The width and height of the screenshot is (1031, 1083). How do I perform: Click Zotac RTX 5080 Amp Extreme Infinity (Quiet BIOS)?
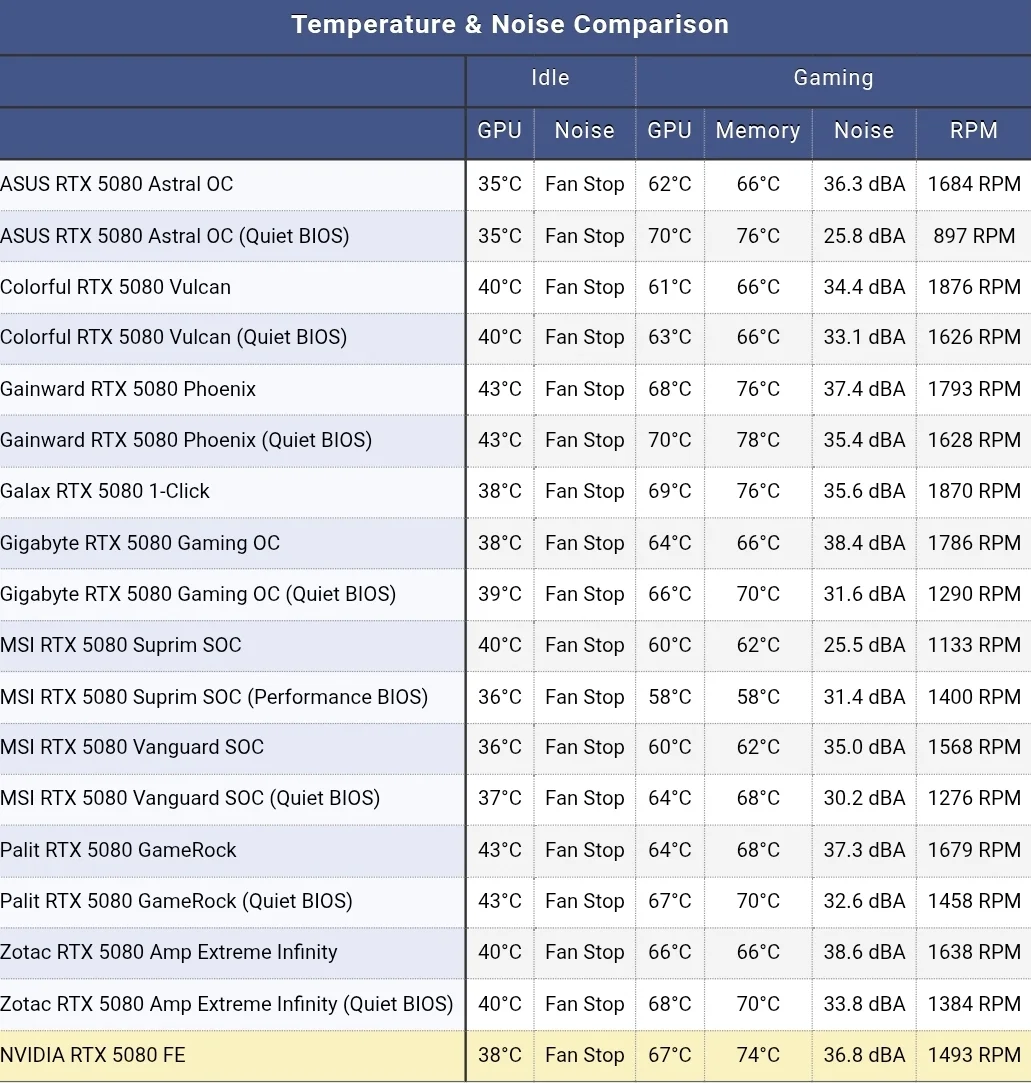tap(227, 1004)
